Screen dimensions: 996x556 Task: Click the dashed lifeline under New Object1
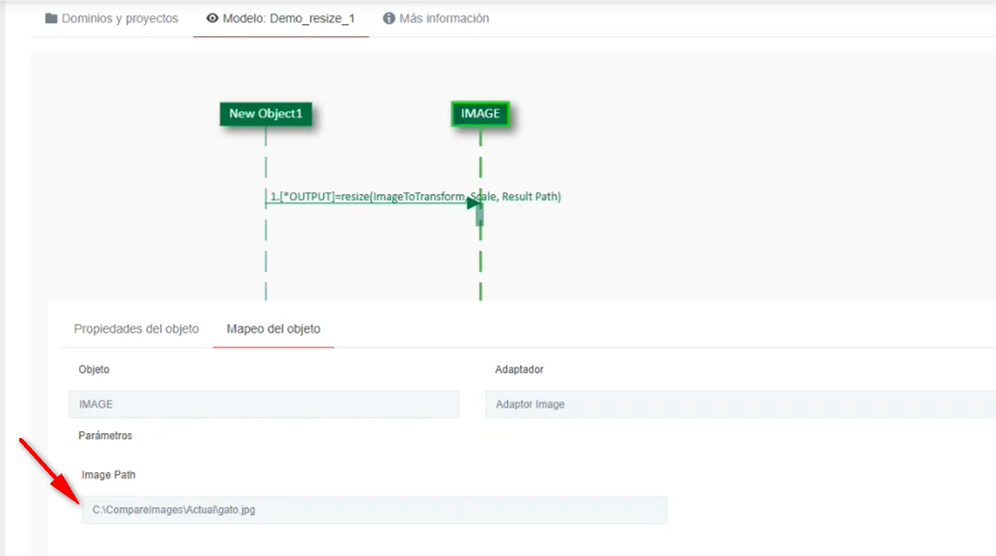[x=266, y=260]
